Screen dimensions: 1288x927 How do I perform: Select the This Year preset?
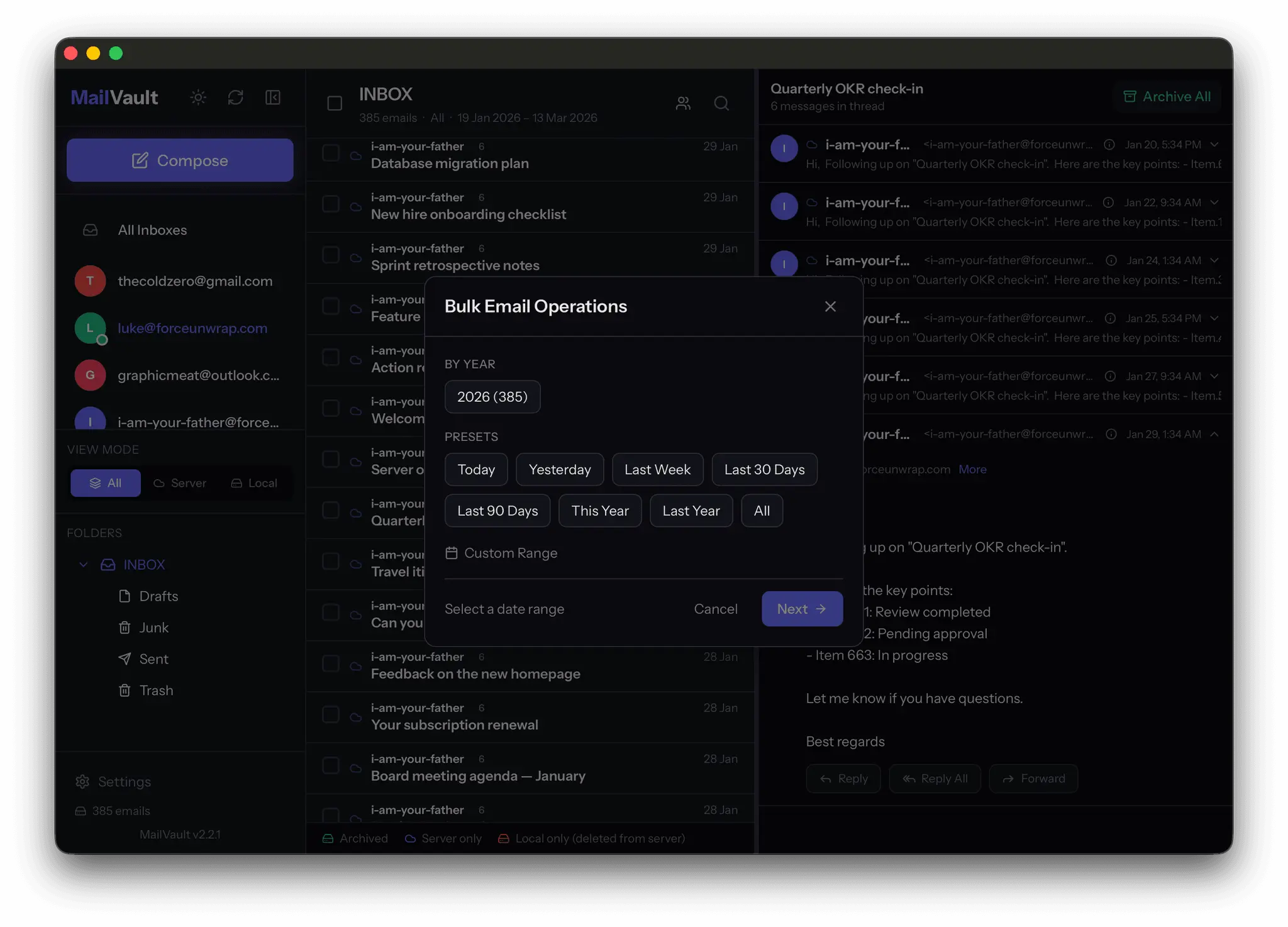[x=600, y=511]
